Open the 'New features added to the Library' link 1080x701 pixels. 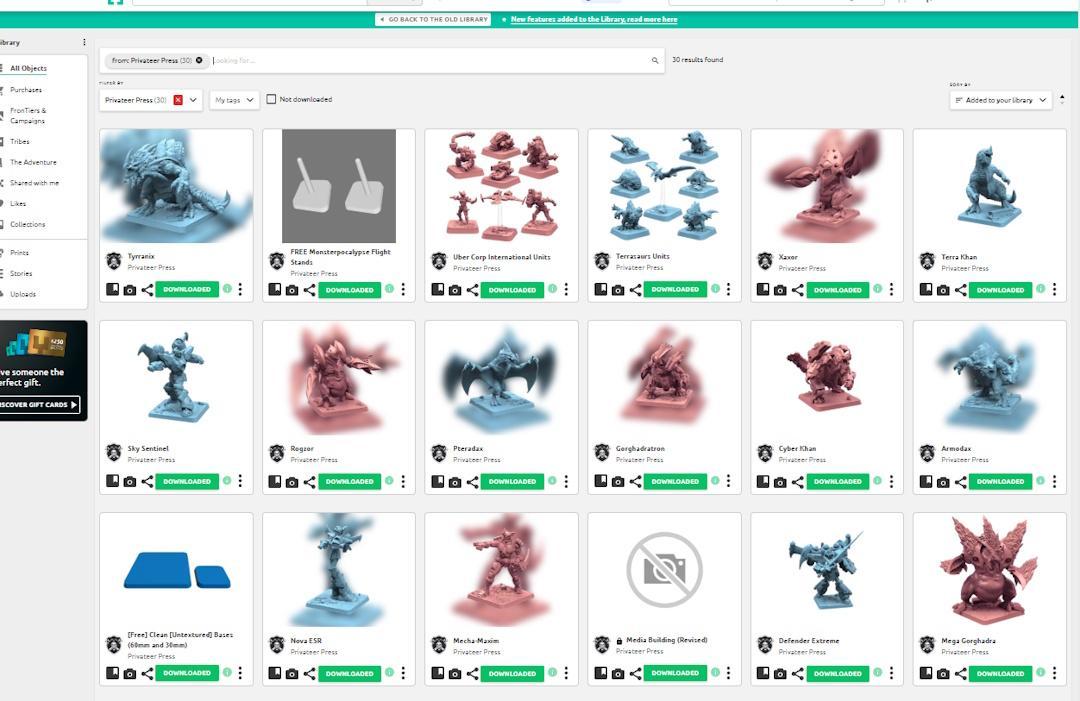click(593, 19)
